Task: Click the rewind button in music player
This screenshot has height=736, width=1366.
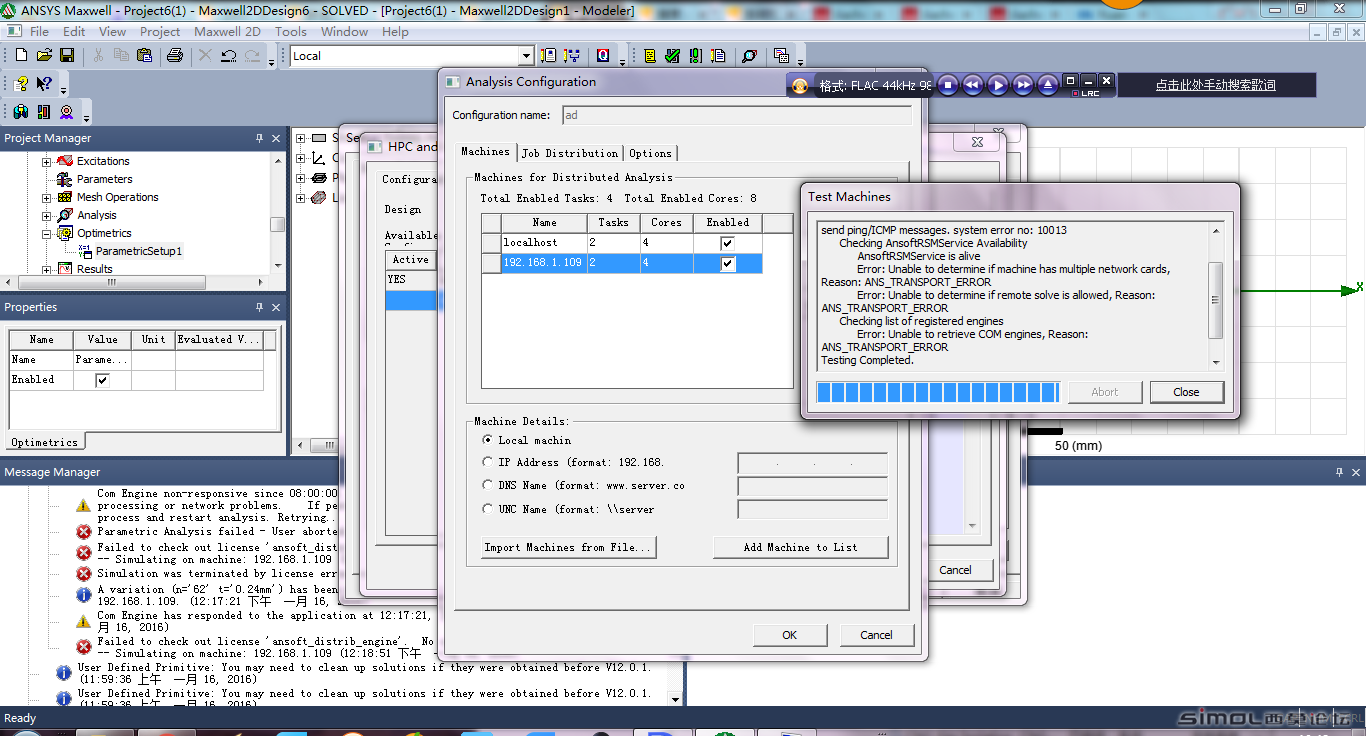Action: pos(973,86)
